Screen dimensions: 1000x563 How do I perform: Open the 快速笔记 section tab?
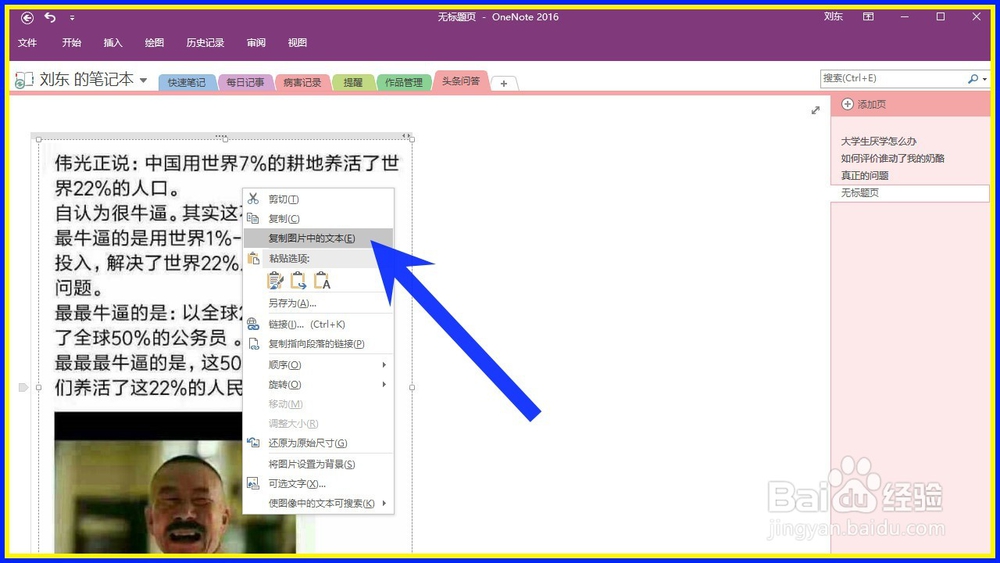(x=186, y=82)
